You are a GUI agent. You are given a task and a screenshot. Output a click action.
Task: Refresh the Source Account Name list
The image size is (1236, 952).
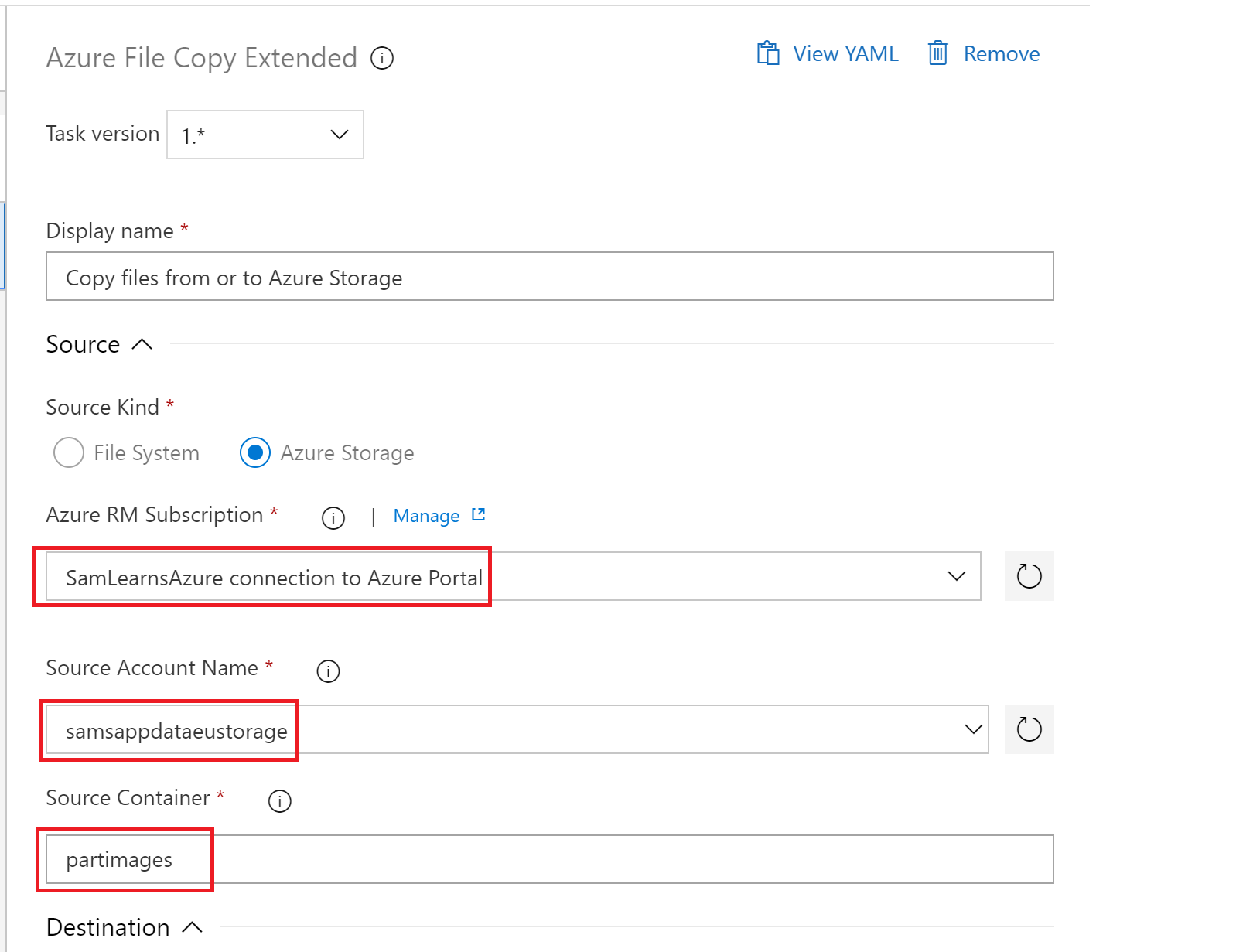(1029, 729)
